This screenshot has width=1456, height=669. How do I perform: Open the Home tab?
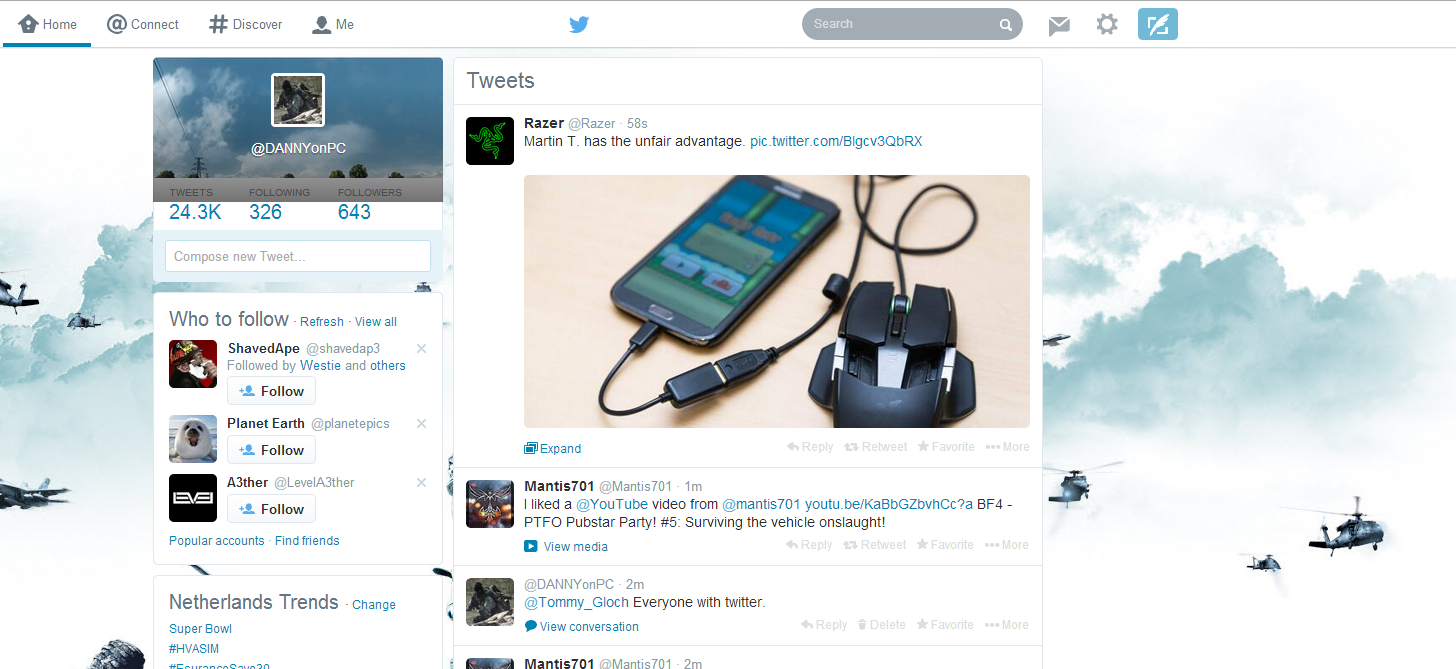pos(48,24)
